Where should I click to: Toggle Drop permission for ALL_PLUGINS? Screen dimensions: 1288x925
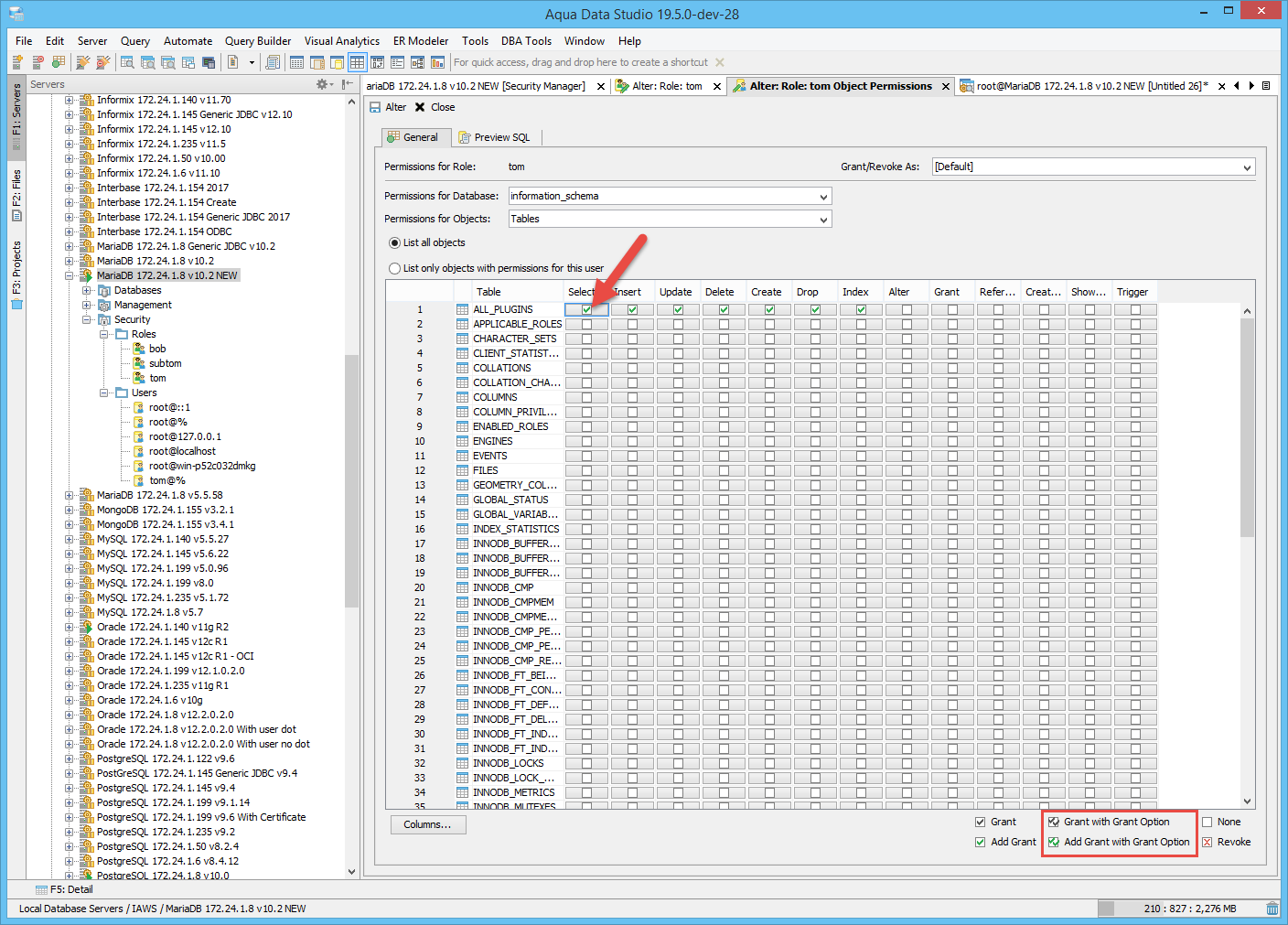point(815,309)
